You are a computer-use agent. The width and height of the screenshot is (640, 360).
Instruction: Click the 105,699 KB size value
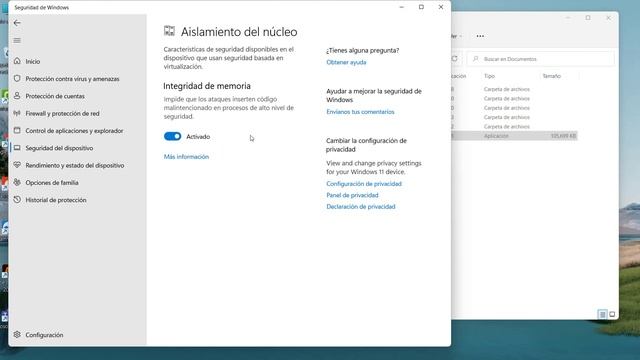coord(563,136)
